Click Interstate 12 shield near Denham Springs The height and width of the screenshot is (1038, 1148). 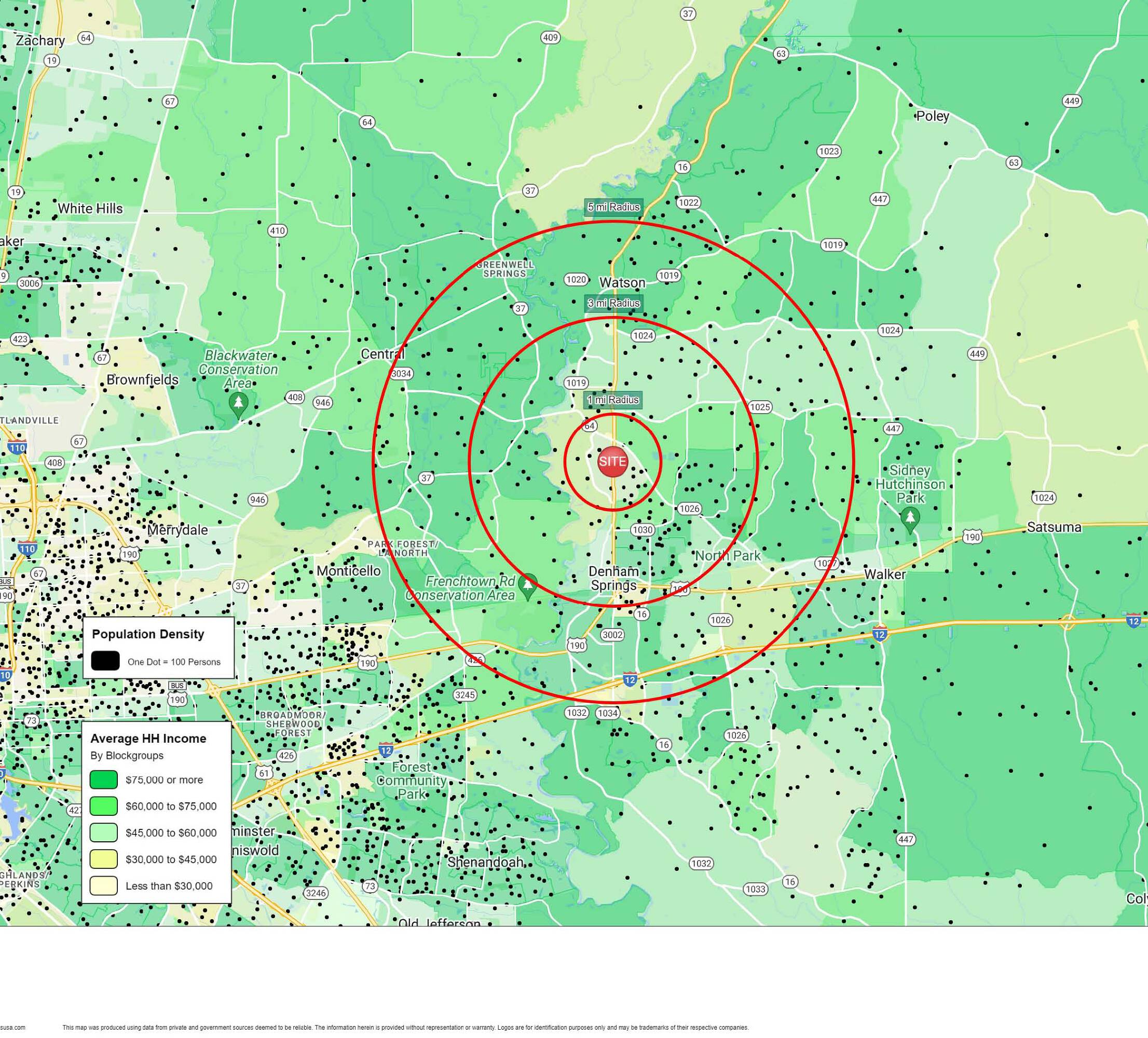tap(629, 679)
